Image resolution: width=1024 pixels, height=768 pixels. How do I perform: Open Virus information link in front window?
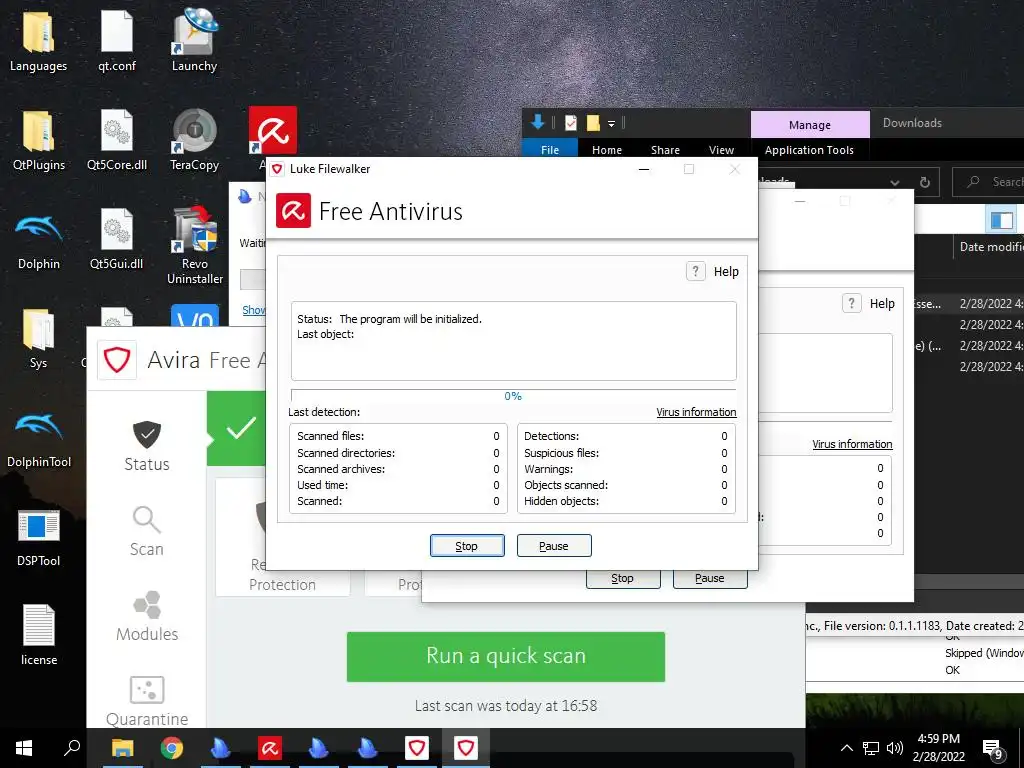click(x=696, y=412)
